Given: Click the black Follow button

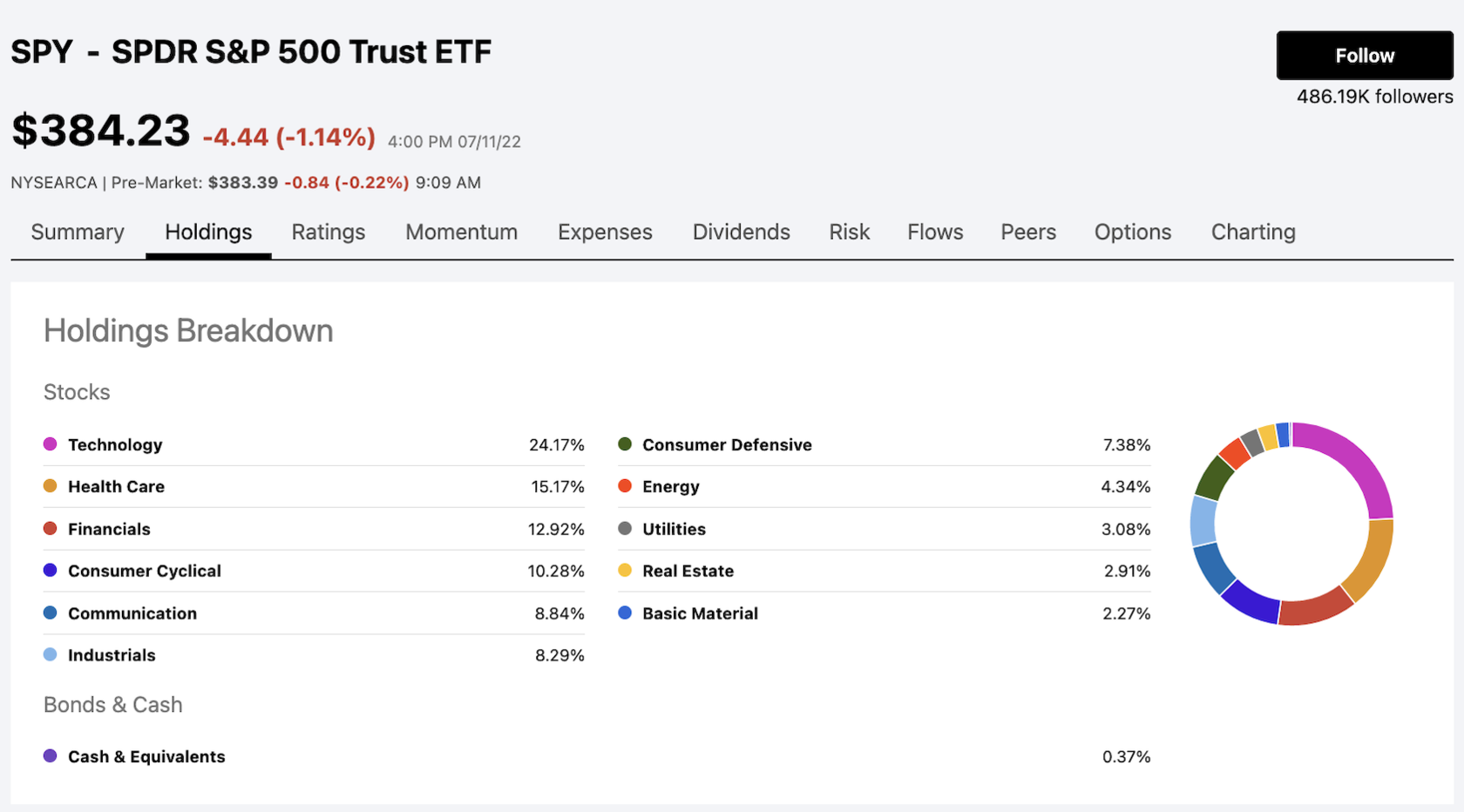Looking at the screenshot, I should [1365, 56].
